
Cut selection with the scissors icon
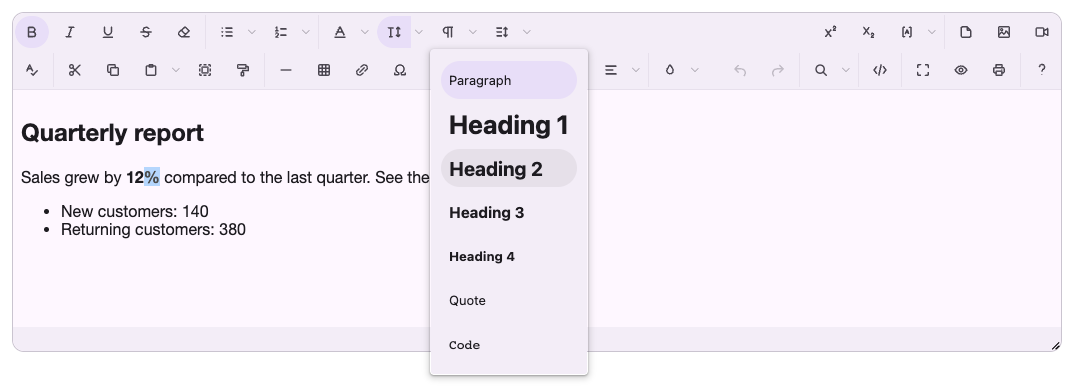(x=75, y=70)
